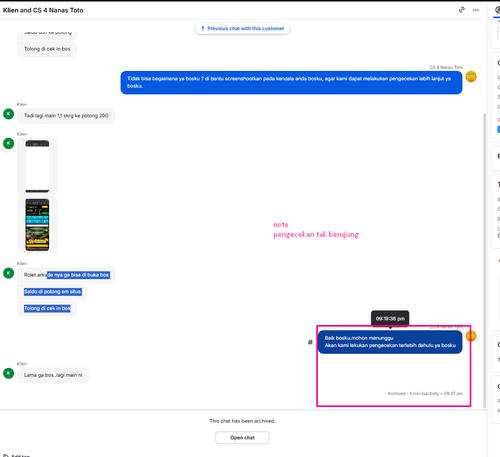The image size is (500, 457).
Task: Click the 'Tolong di cek in bos' message near top
Action: point(47,49)
